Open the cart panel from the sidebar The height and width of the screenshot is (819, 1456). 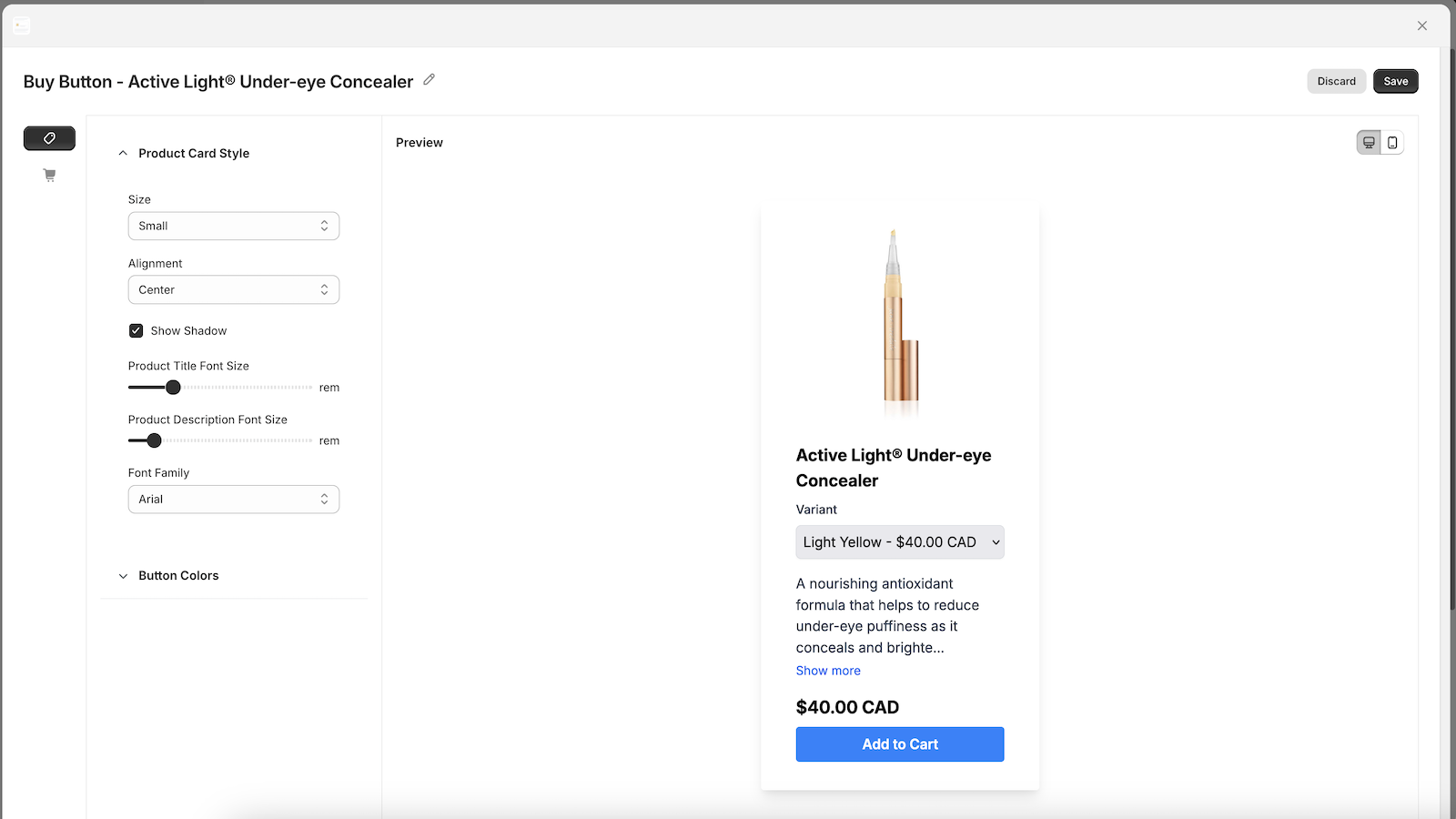pyautogui.click(x=49, y=175)
